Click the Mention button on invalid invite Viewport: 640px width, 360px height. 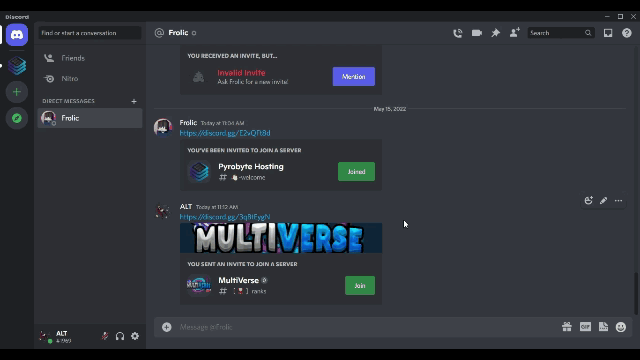(x=353, y=76)
